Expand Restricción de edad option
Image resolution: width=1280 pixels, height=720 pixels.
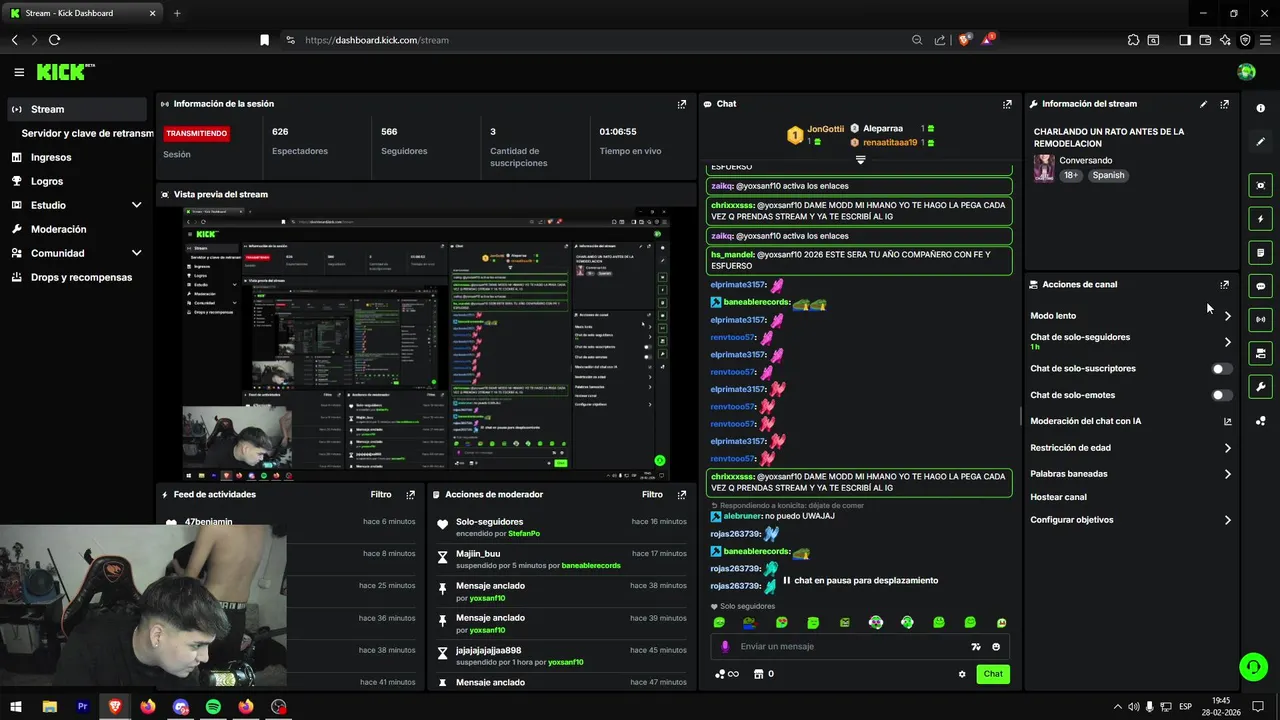(1227, 448)
